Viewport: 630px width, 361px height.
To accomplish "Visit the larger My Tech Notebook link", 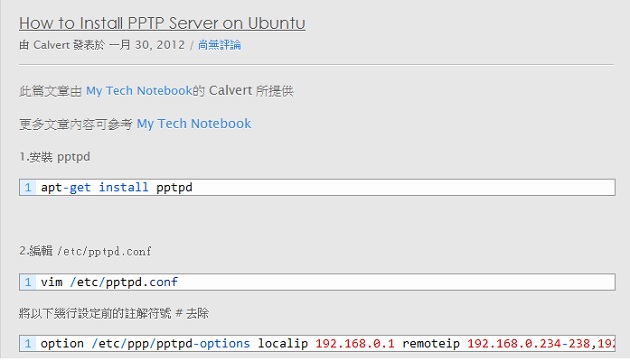I will pos(194,123).
